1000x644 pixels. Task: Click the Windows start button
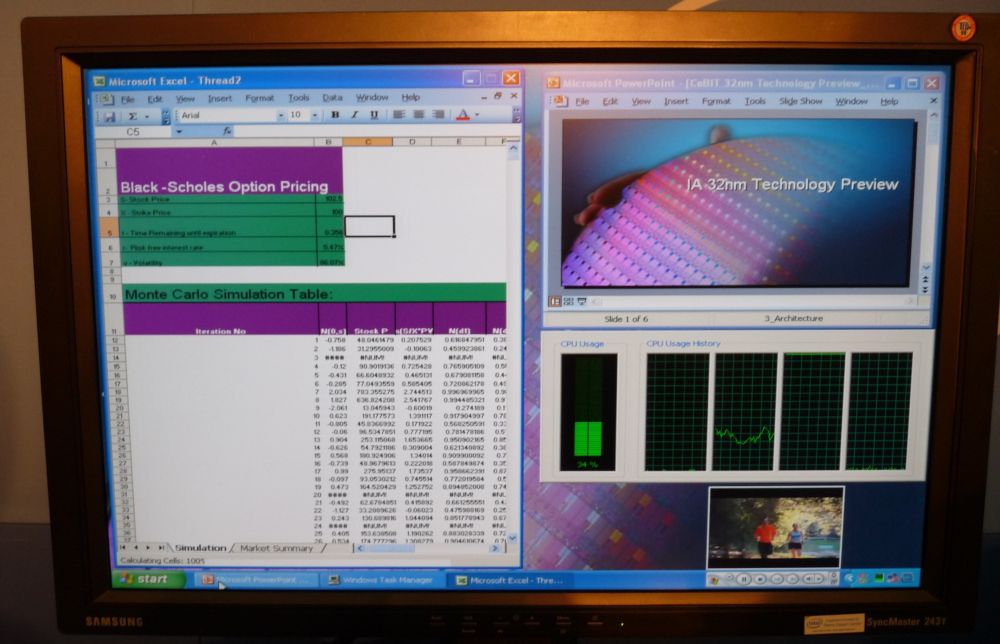(x=148, y=579)
